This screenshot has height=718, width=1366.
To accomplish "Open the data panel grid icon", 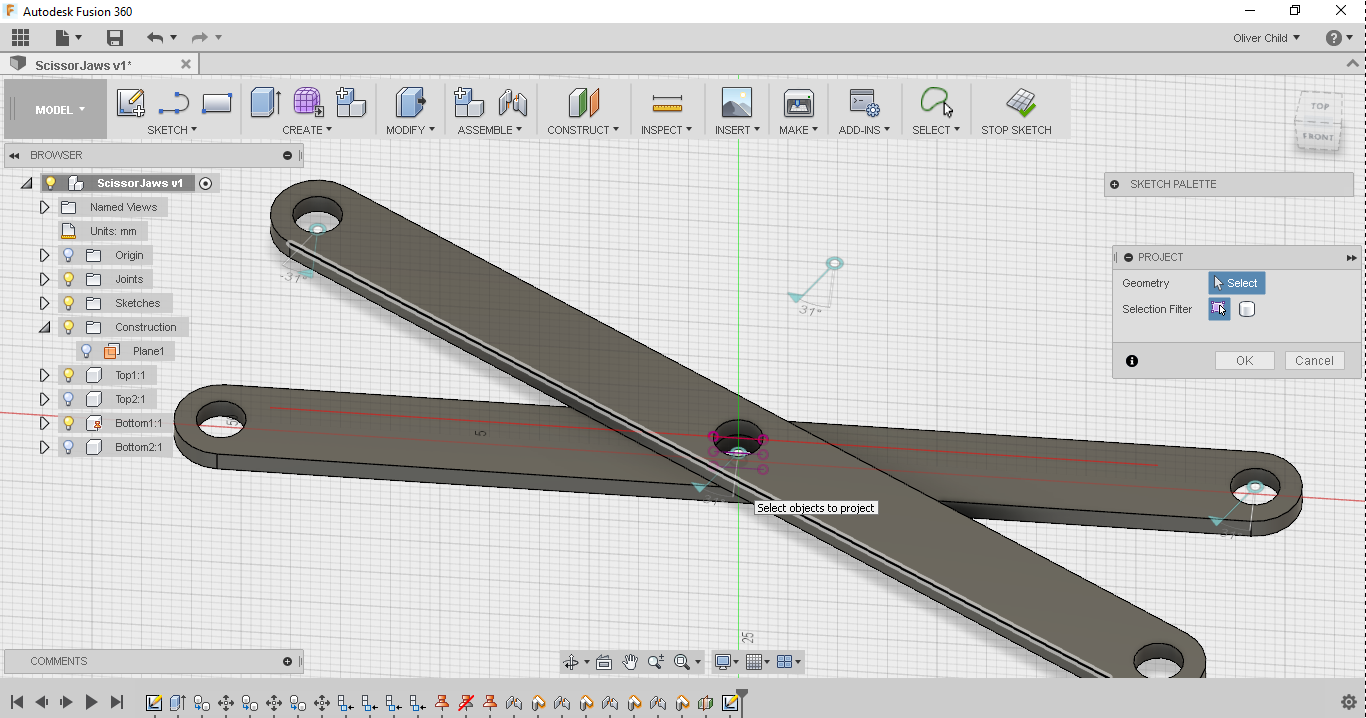I will tap(21, 38).
